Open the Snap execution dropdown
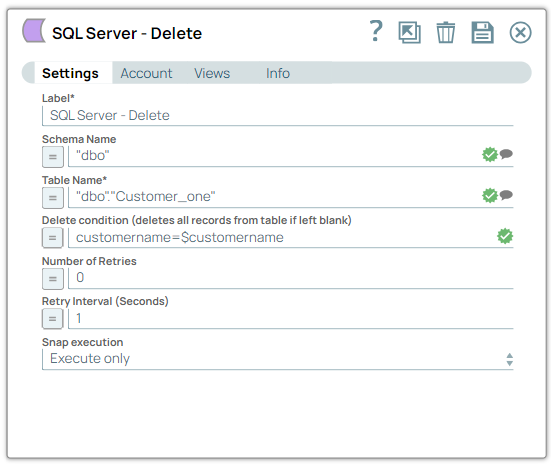551x464 pixels. [x=278, y=359]
